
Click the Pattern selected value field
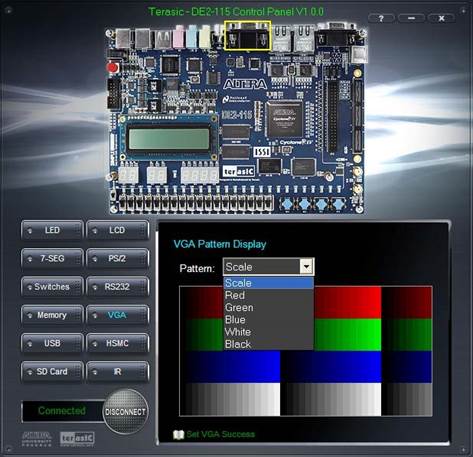[x=262, y=267]
